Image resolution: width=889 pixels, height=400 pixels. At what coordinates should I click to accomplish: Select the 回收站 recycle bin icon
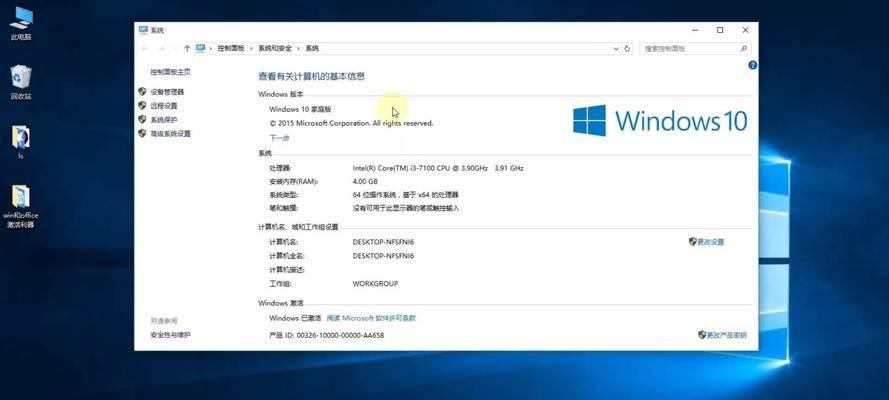21,82
